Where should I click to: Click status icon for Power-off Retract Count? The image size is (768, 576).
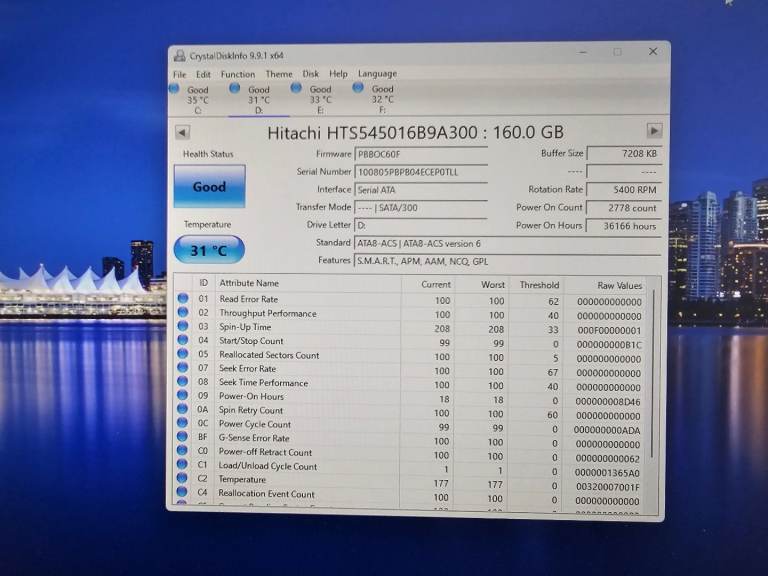182,450
